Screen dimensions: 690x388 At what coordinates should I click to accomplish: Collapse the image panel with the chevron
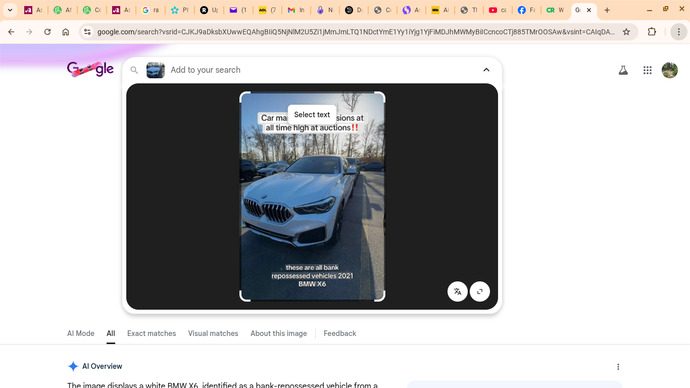click(486, 70)
